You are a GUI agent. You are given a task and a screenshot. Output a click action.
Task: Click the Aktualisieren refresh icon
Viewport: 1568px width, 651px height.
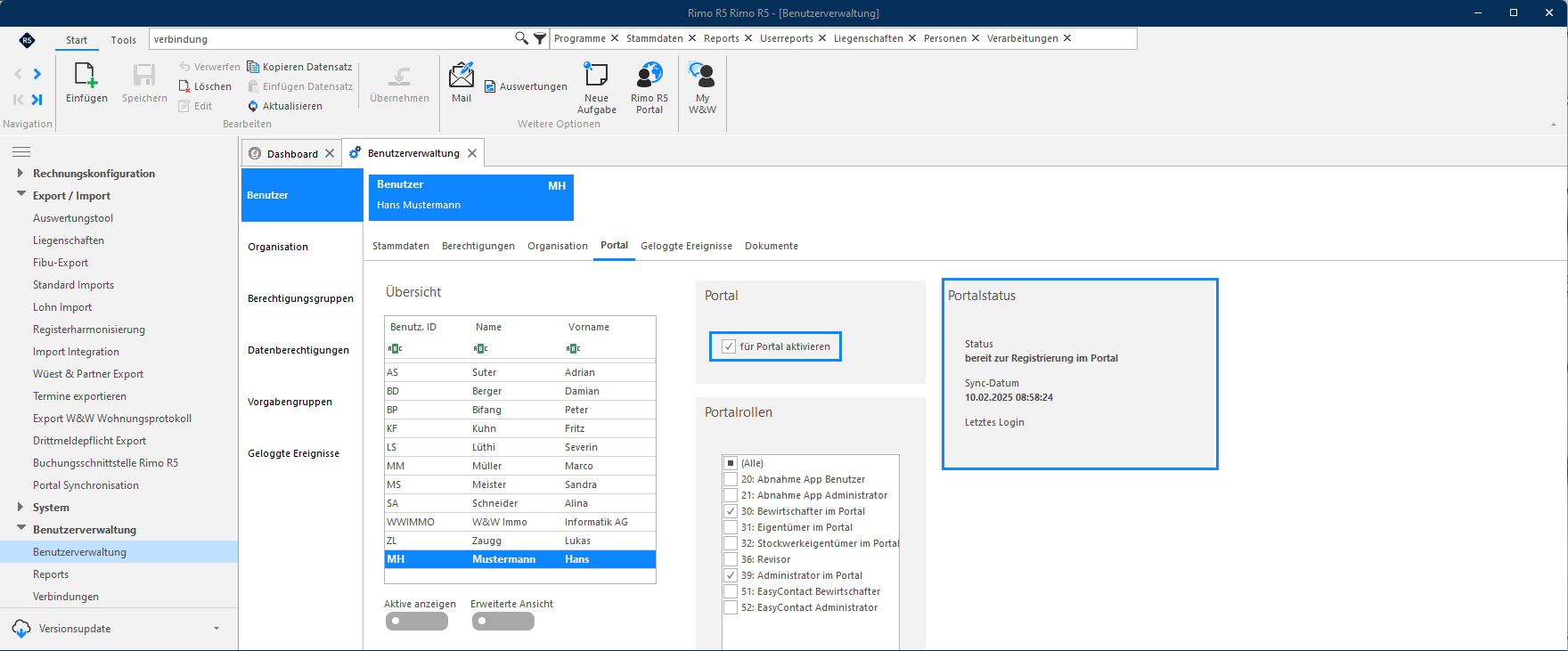[x=253, y=106]
